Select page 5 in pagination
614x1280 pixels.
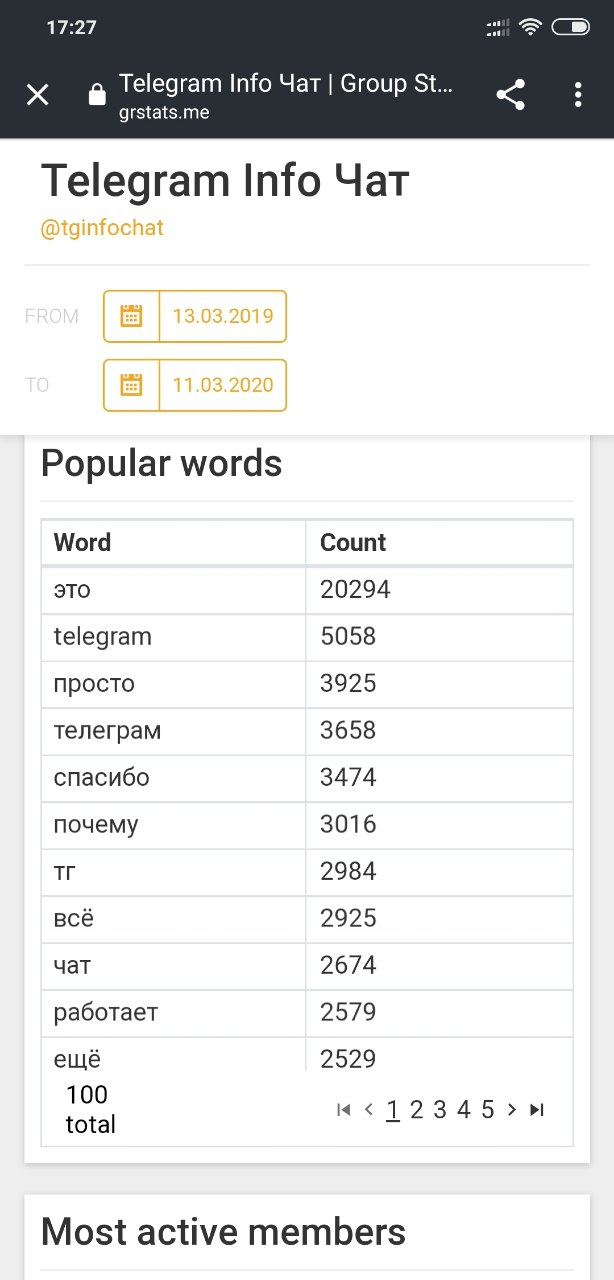[488, 1110]
